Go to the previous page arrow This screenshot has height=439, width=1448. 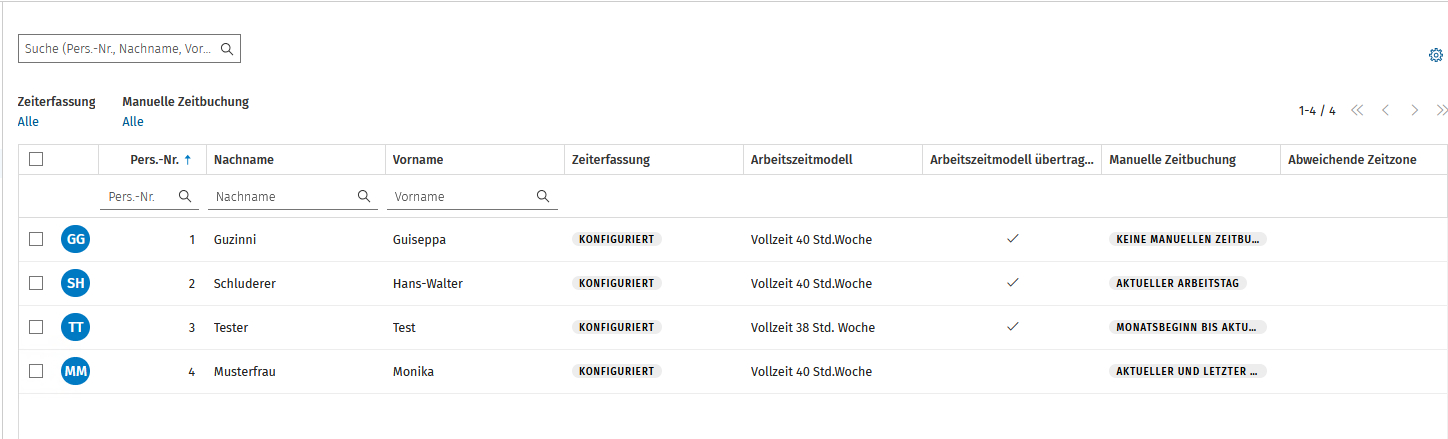tap(1385, 110)
